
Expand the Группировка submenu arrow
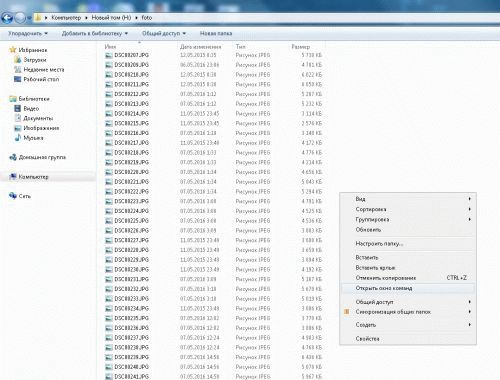coord(469,219)
